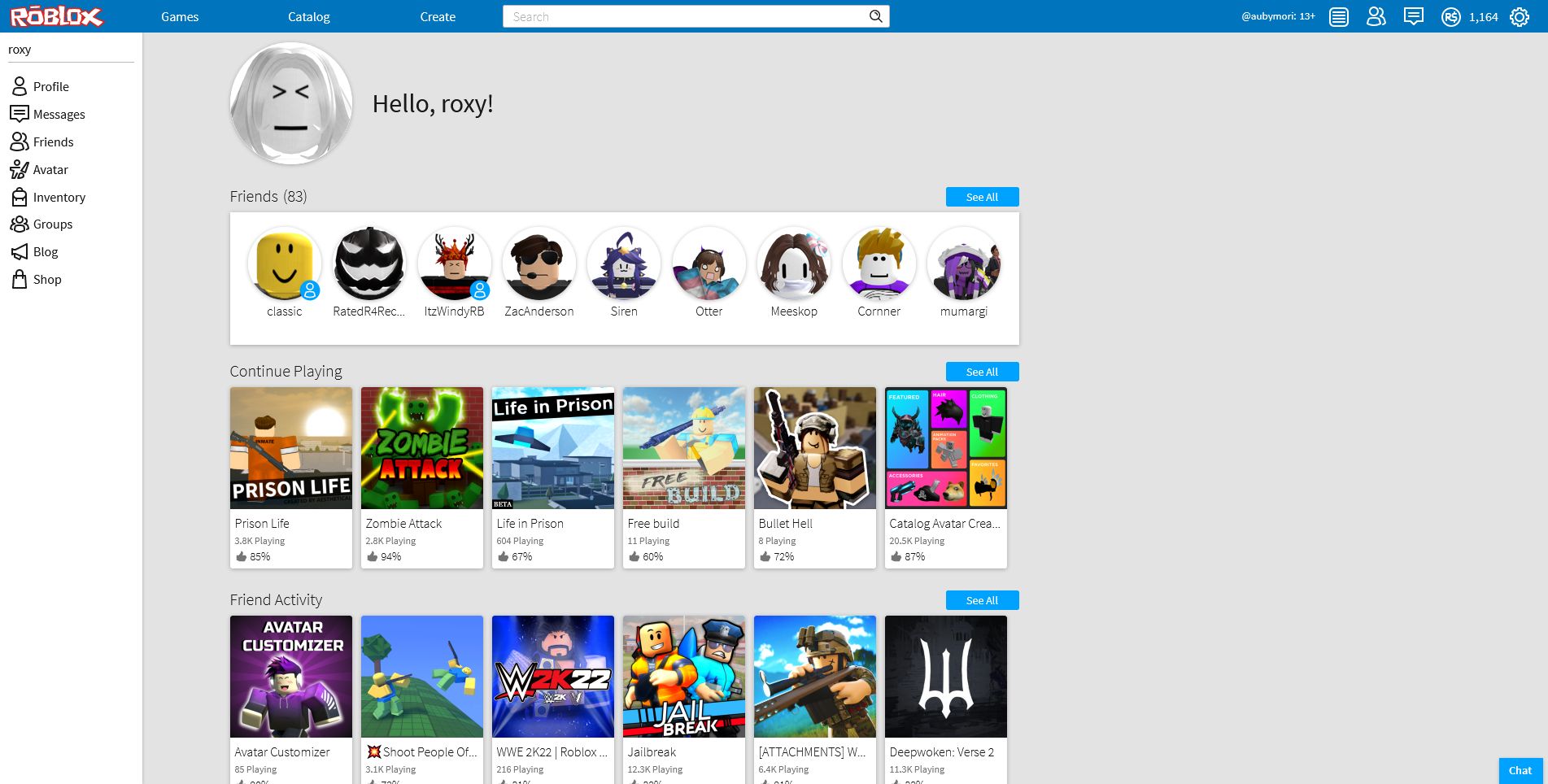Screen dimensions: 1548x784
Task: Click the roxy name in sidebar
Action: (x=20, y=50)
